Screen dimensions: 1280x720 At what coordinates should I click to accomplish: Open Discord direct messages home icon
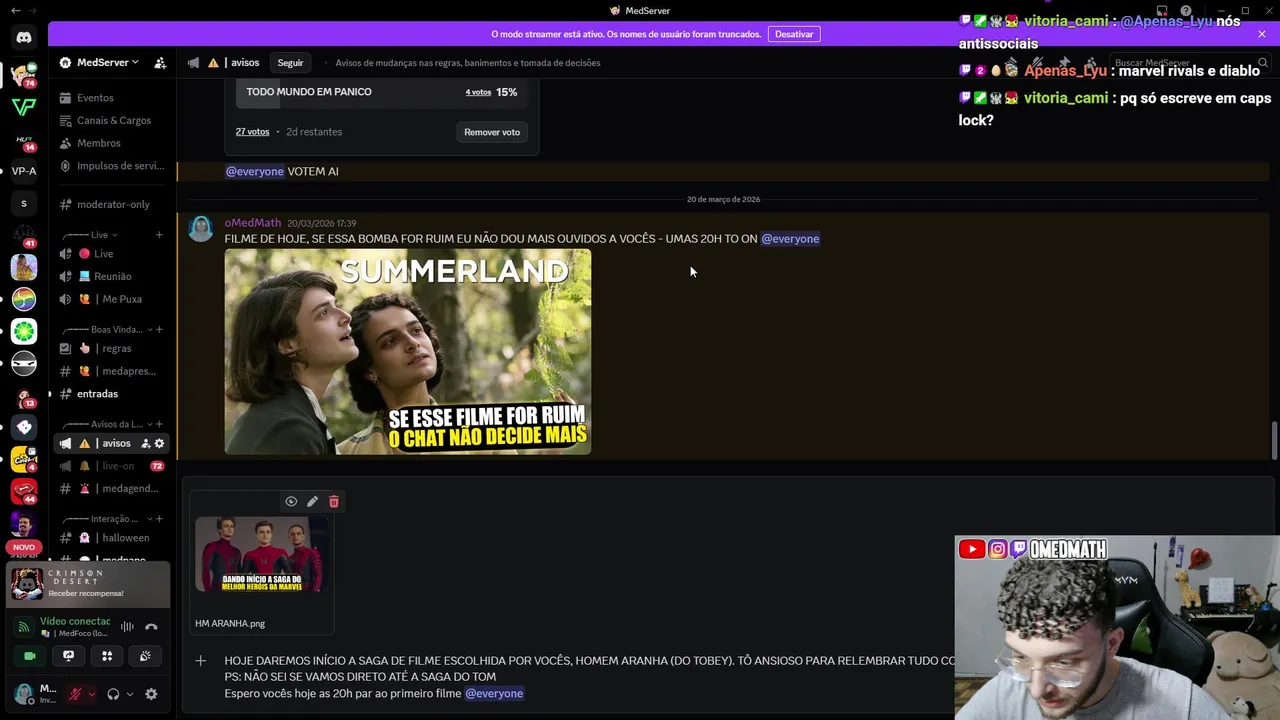coord(24,38)
